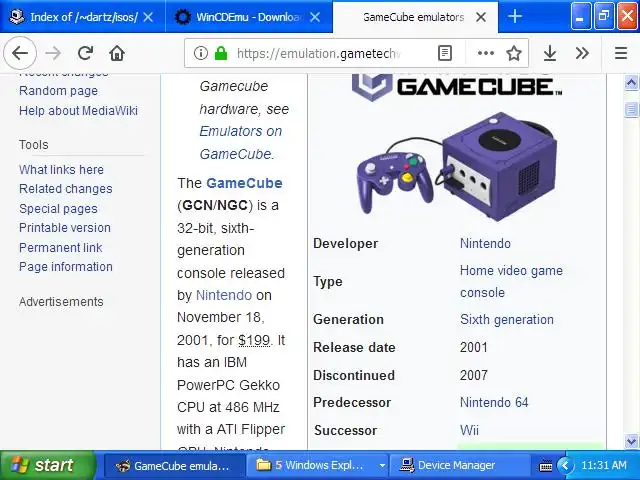
Task: Close the GameCube emulators tab
Action: coord(481,17)
